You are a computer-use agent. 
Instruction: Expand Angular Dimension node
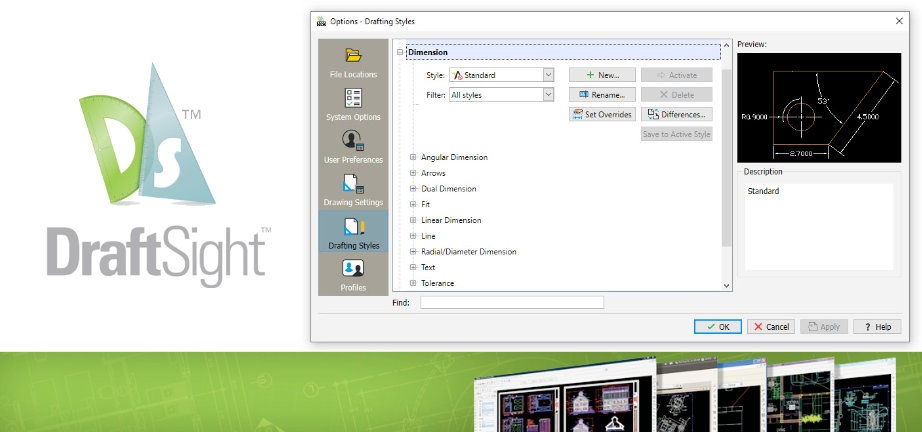point(413,158)
